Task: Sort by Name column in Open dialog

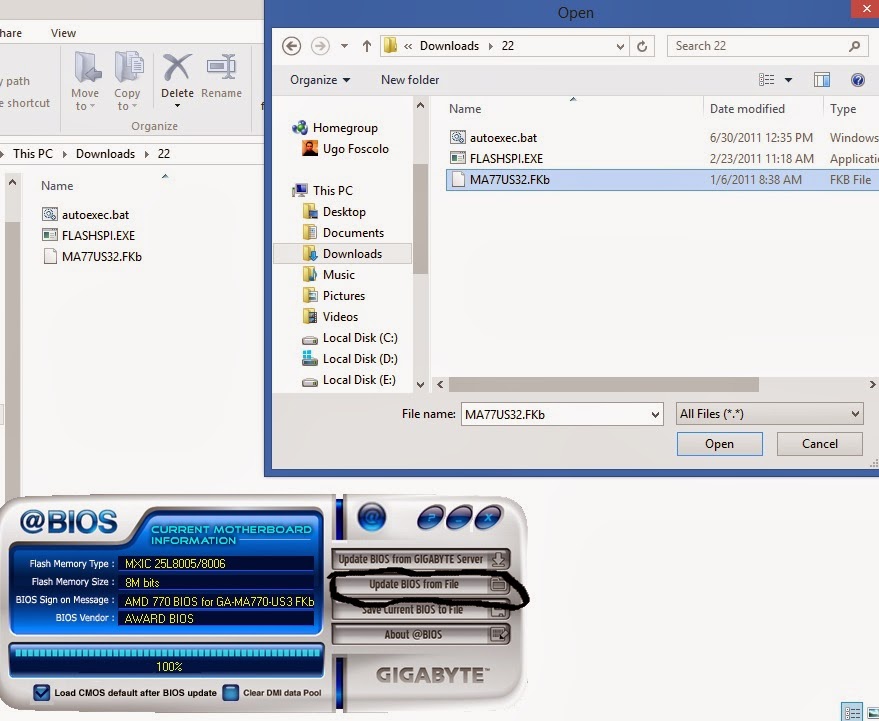Action: click(465, 109)
